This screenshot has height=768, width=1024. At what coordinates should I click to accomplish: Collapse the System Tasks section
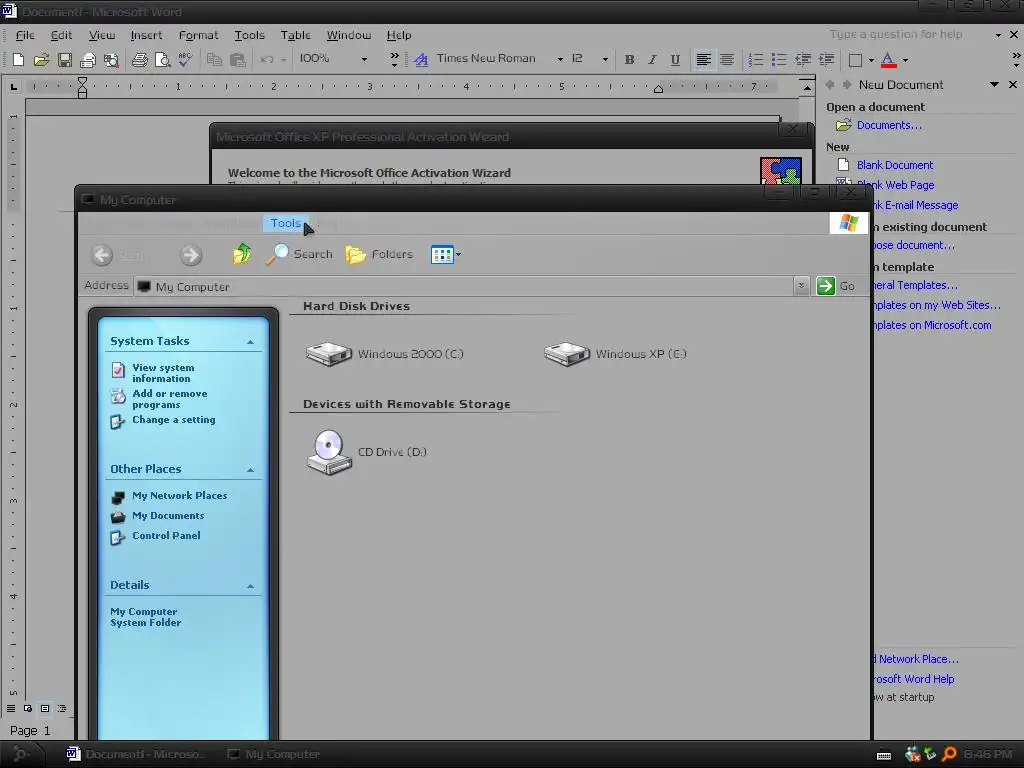click(x=250, y=342)
